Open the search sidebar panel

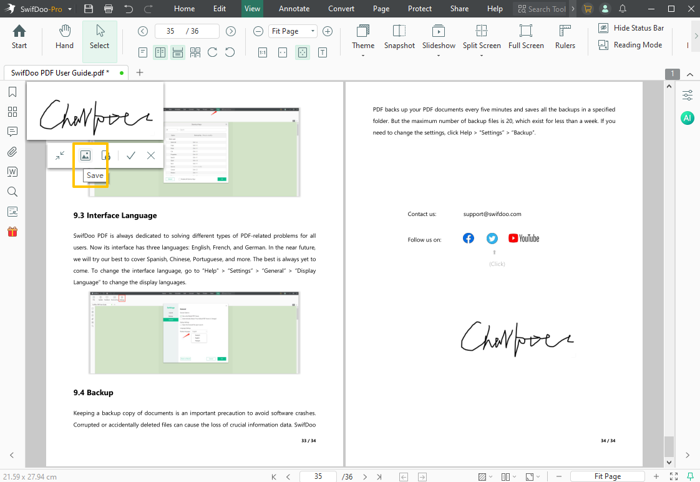[12, 192]
